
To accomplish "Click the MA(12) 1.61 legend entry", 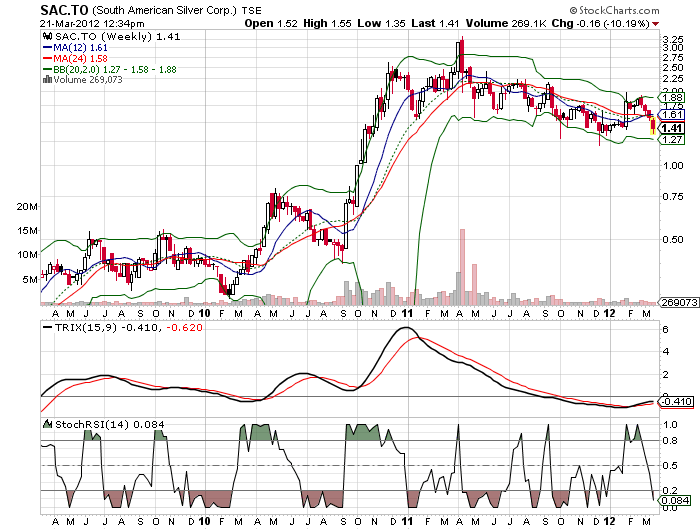I will pos(75,47).
